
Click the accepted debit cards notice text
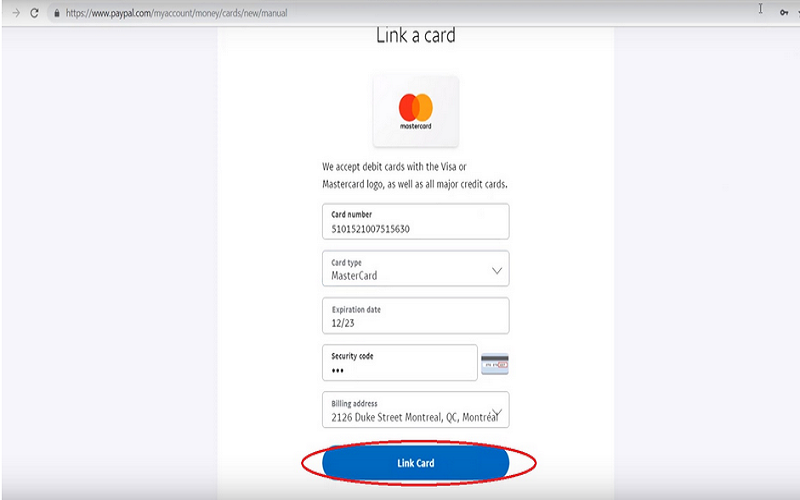click(x=415, y=176)
